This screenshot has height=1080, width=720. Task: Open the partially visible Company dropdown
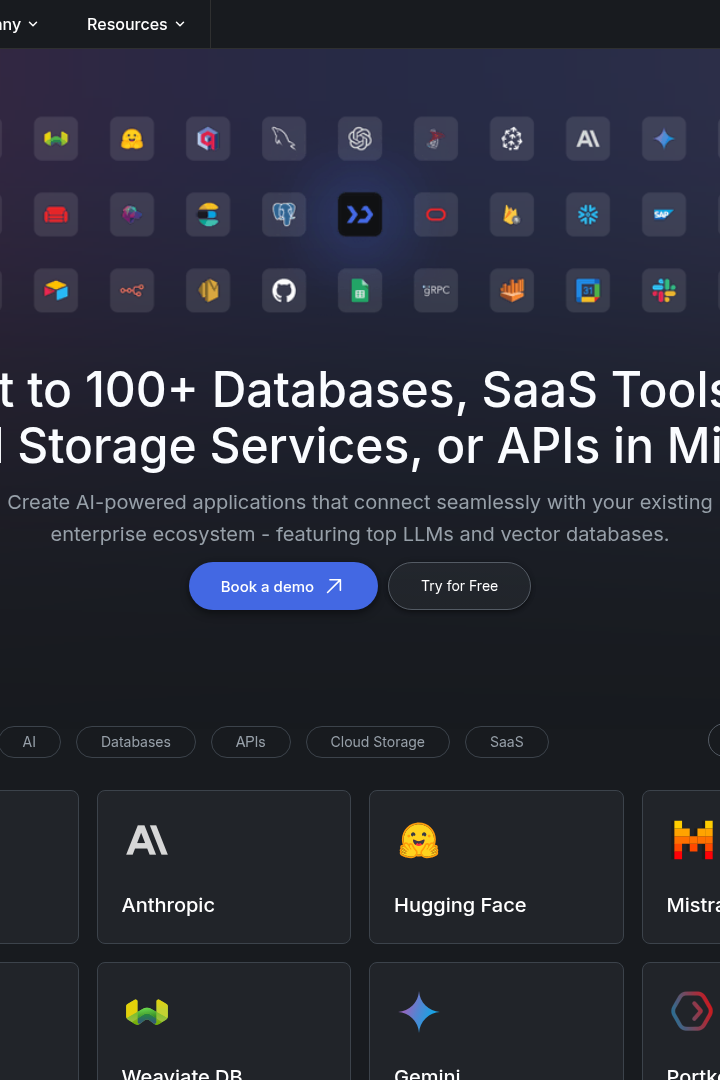pyautogui.click(x=19, y=24)
